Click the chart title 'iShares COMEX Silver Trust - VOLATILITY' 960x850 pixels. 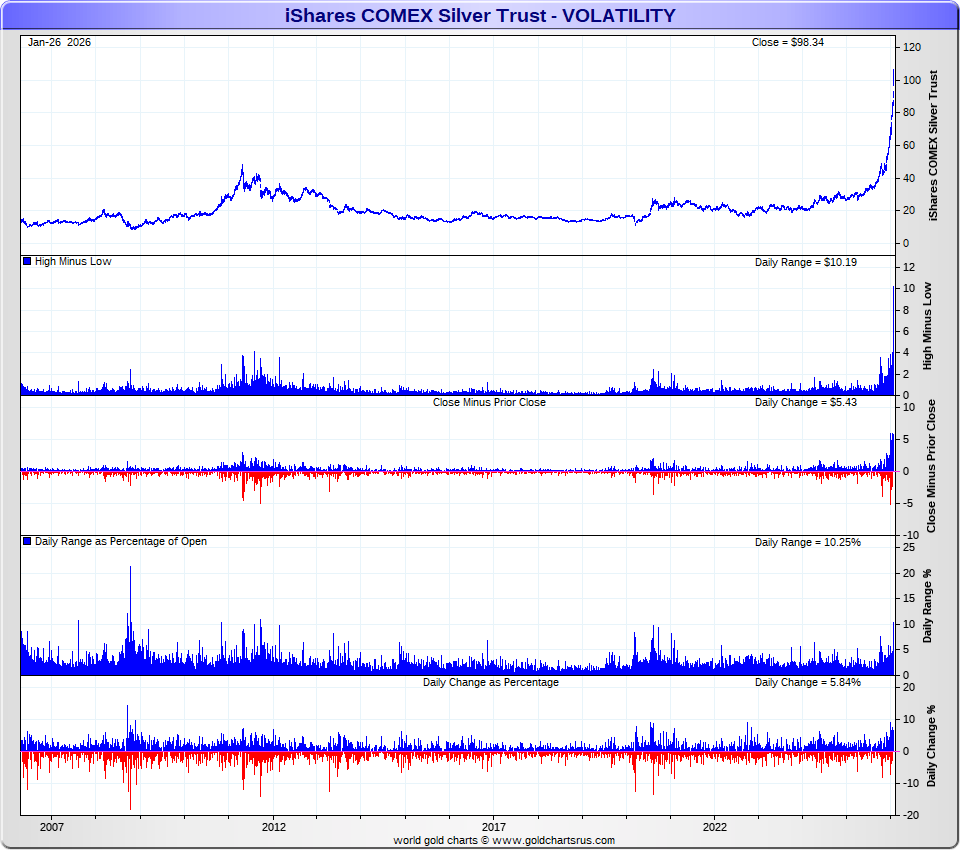click(x=480, y=15)
